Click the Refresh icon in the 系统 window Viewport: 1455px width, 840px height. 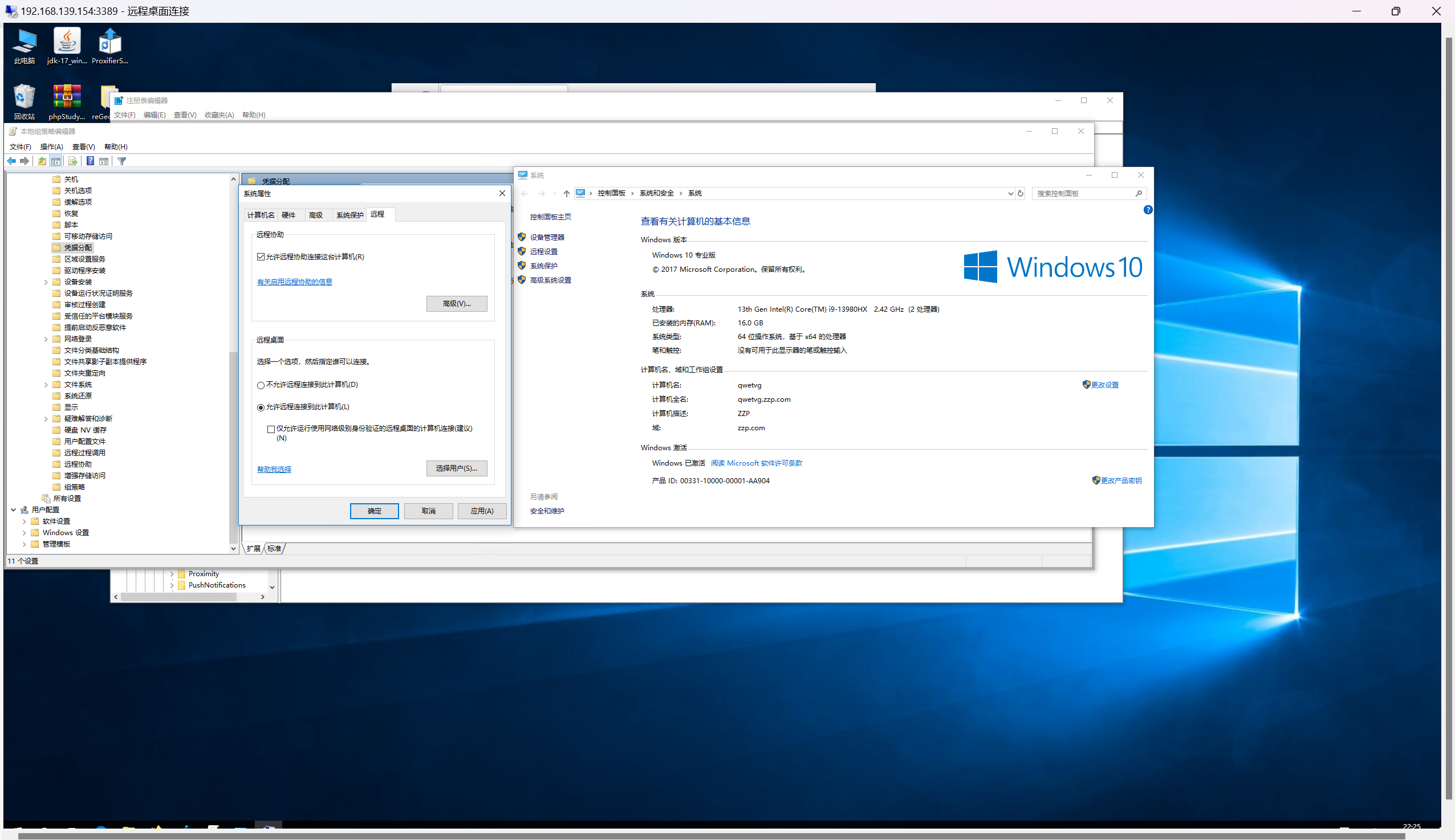[x=1021, y=193]
